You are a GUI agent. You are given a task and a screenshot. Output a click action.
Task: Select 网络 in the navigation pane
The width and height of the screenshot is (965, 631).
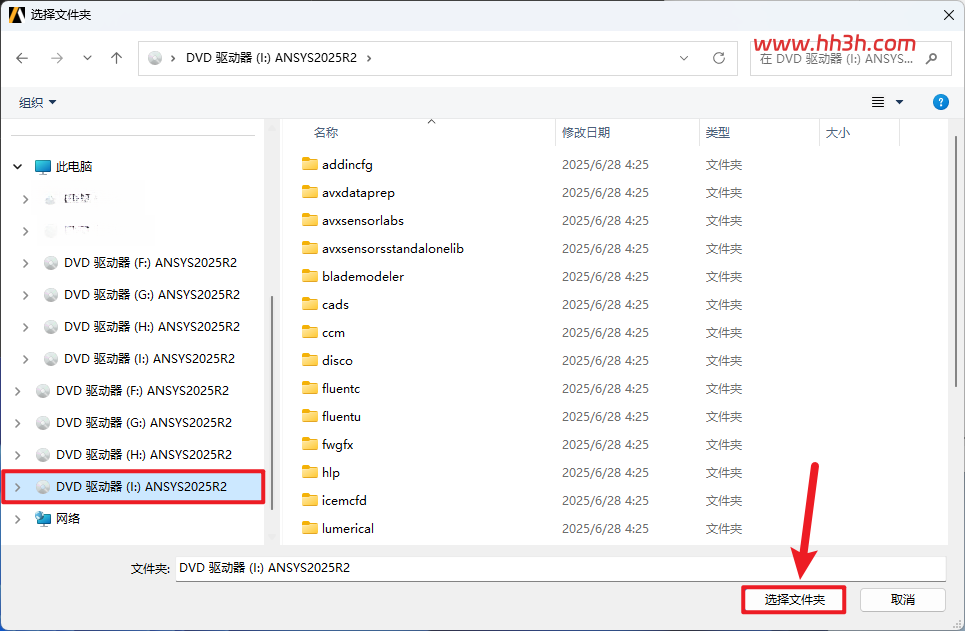pos(68,518)
